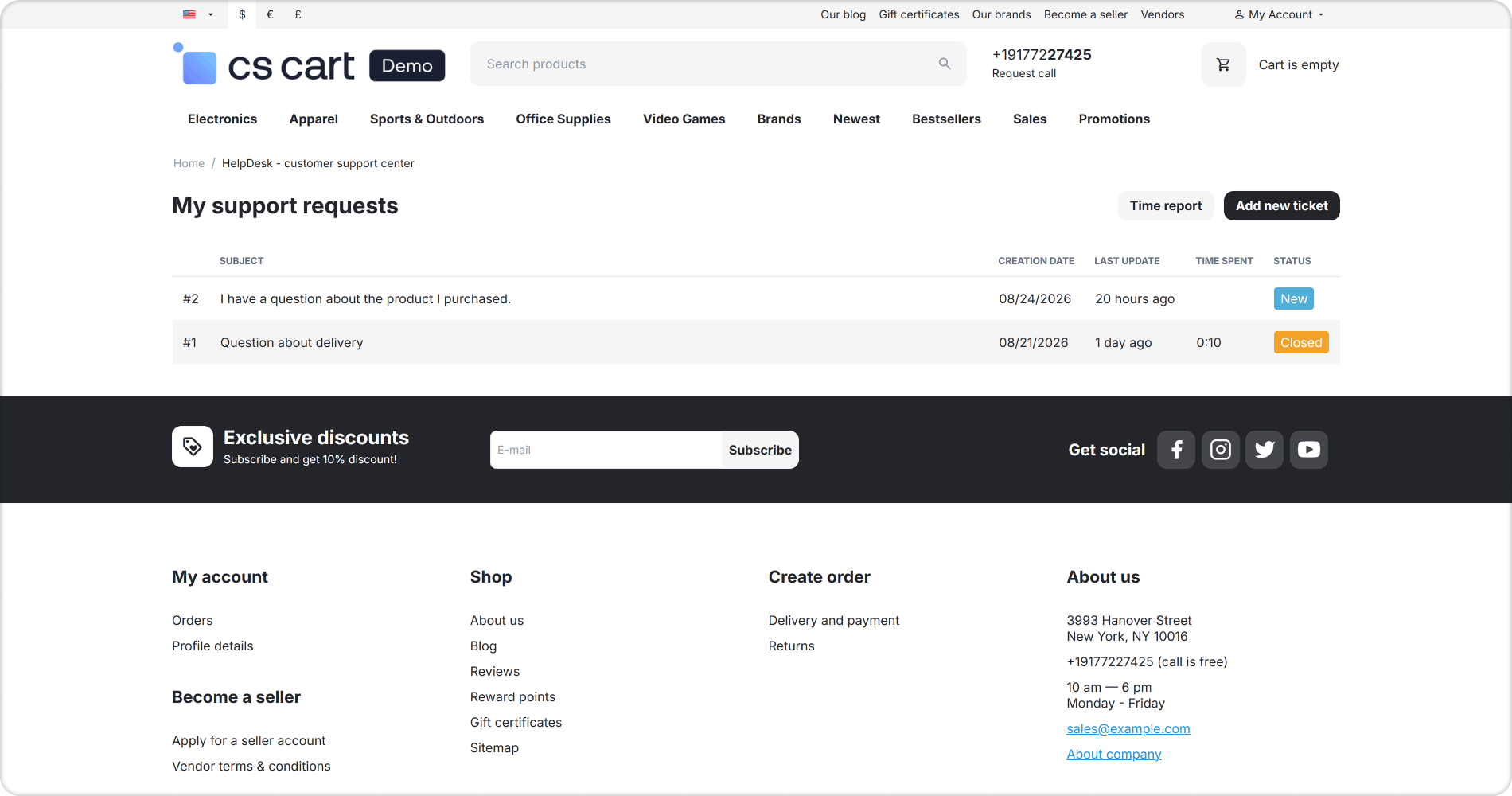
Task: Expand the language flag dropdown
Action: click(198, 14)
